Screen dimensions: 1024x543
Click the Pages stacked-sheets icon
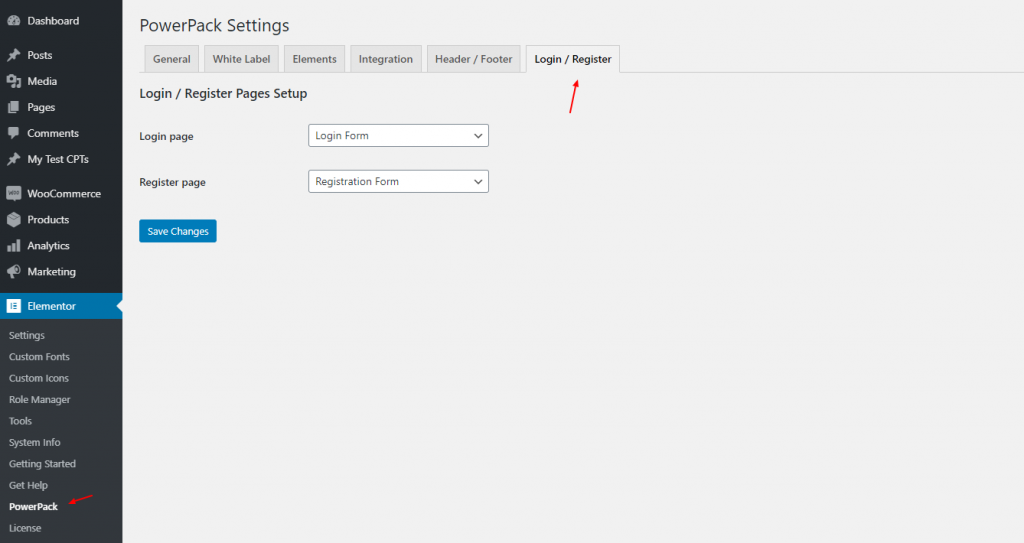coord(14,107)
